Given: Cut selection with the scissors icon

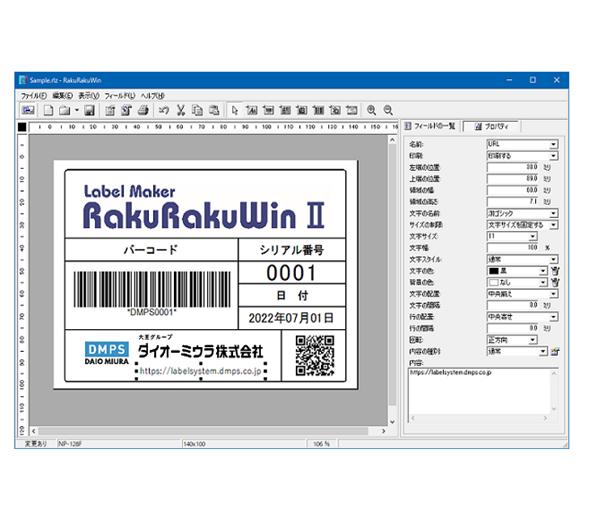Looking at the screenshot, I should point(181,110).
